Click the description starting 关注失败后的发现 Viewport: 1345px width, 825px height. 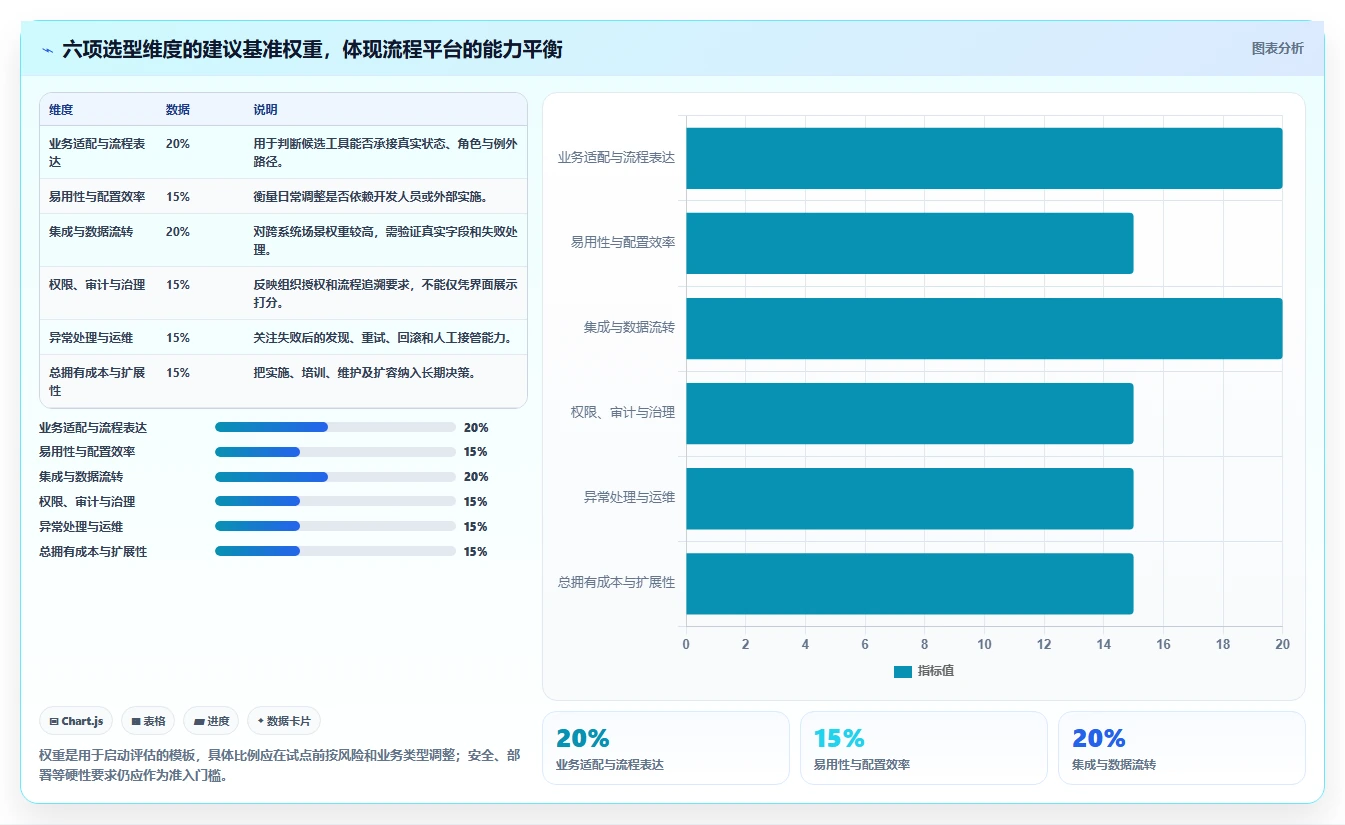pos(383,338)
